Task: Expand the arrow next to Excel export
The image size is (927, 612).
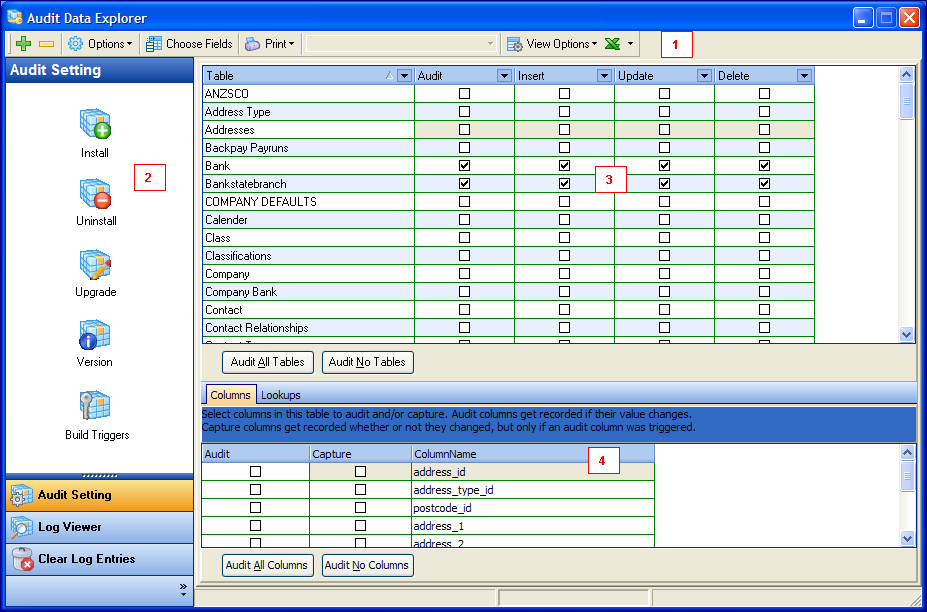Action: [630, 44]
